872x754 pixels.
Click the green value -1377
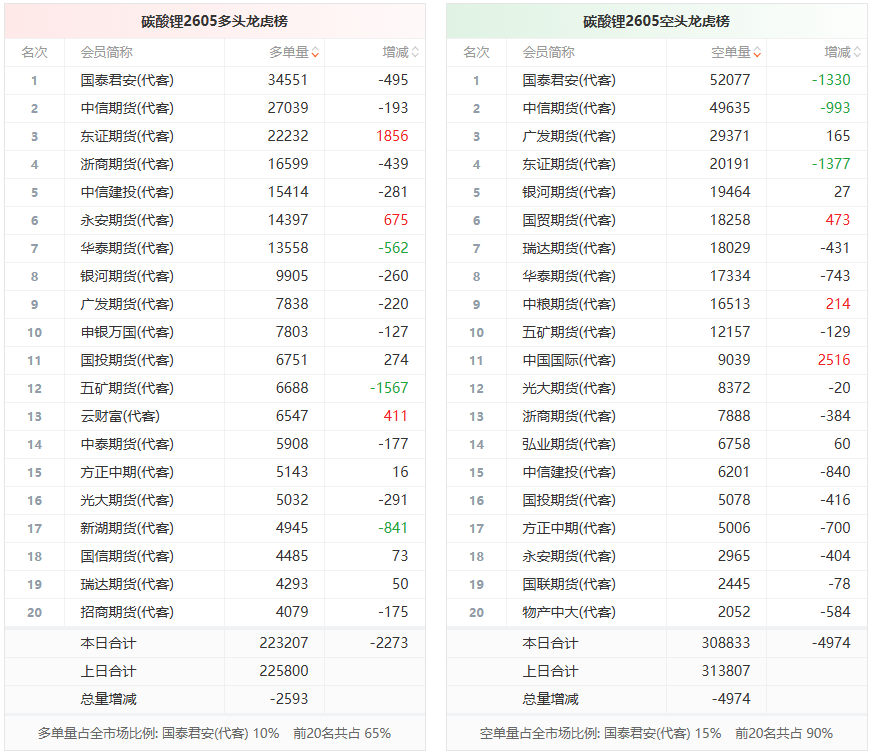pyautogui.click(x=831, y=164)
